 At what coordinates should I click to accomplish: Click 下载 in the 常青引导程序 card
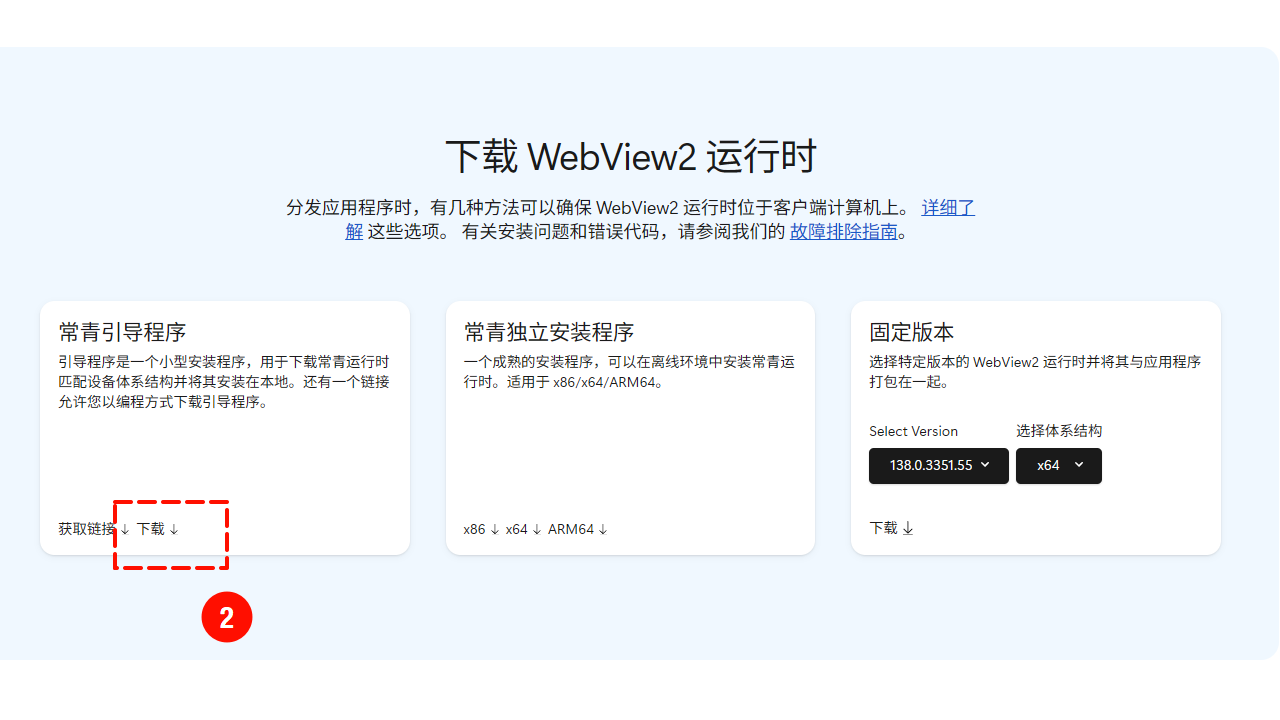click(x=158, y=529)
